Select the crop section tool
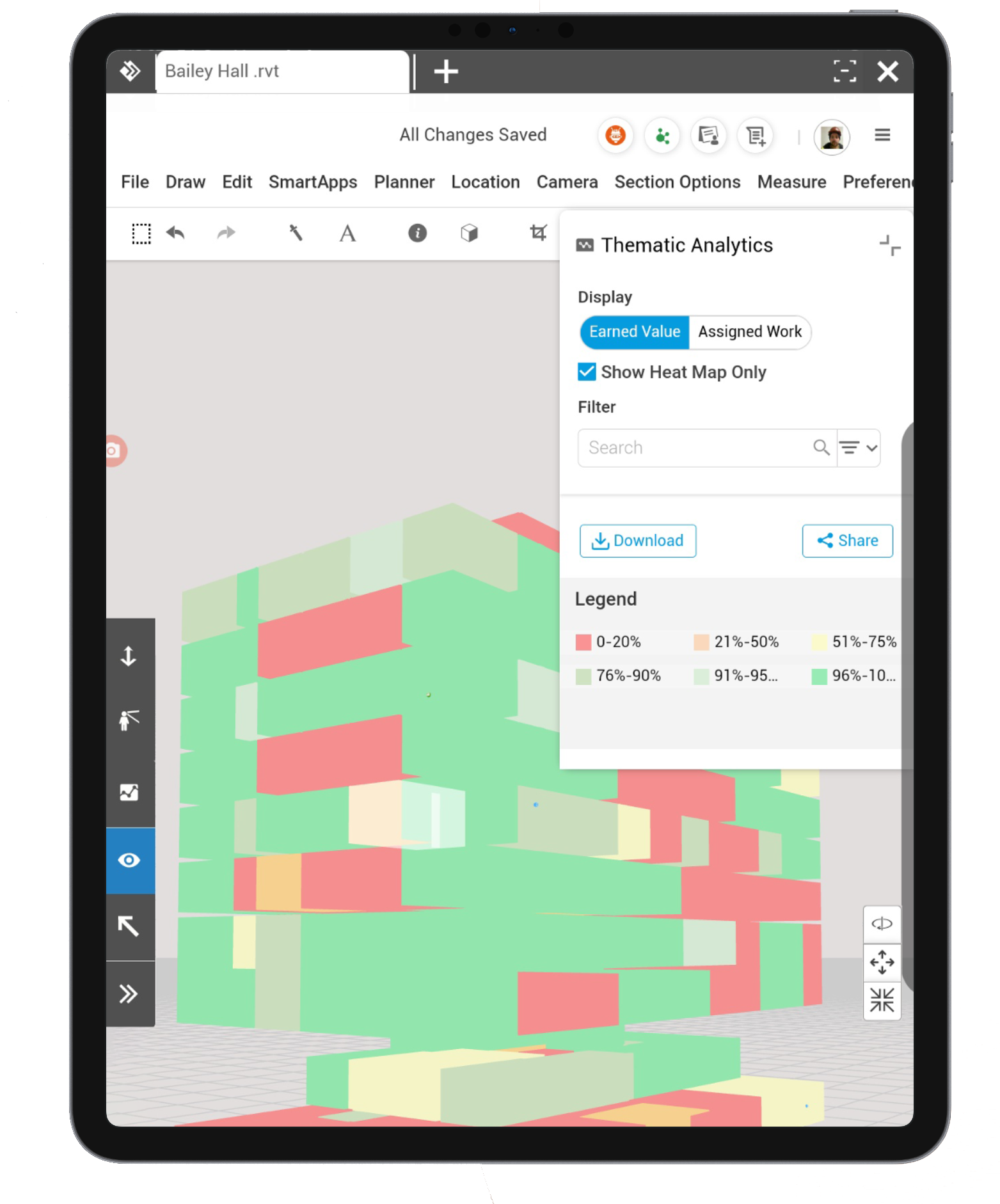1000x1204 pixels. [538, 233]
